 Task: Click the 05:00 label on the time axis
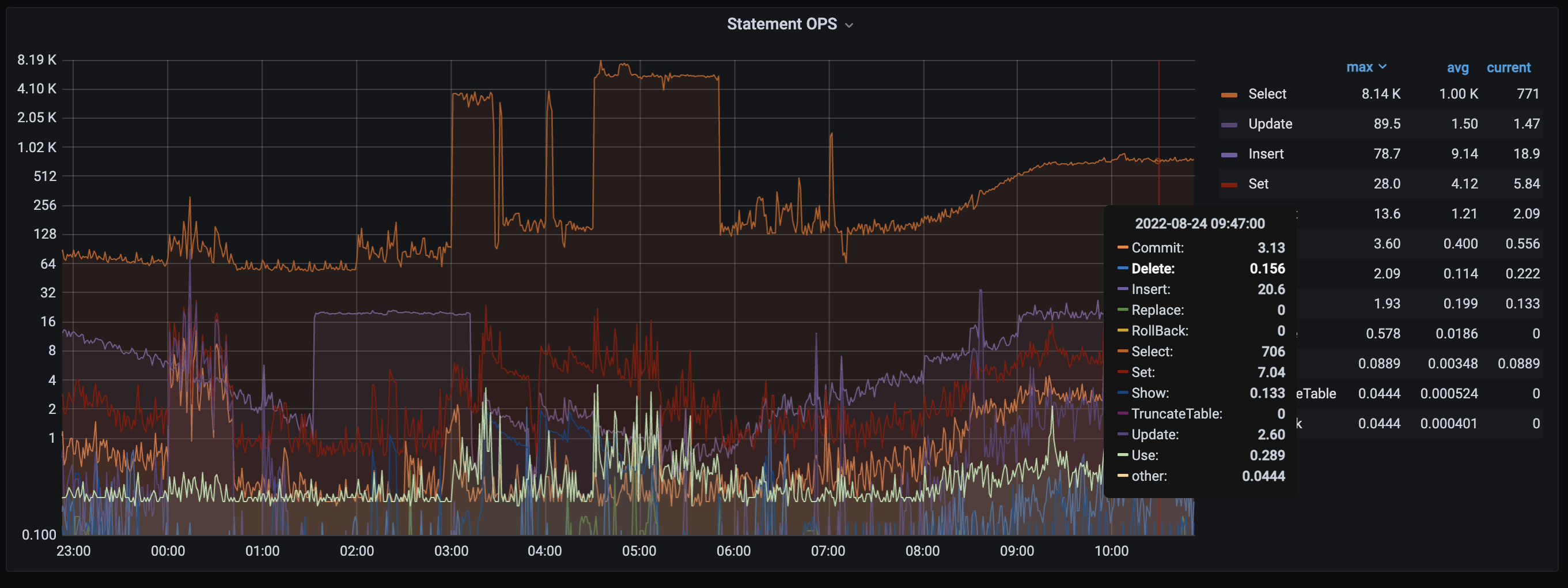click(639, 551)
